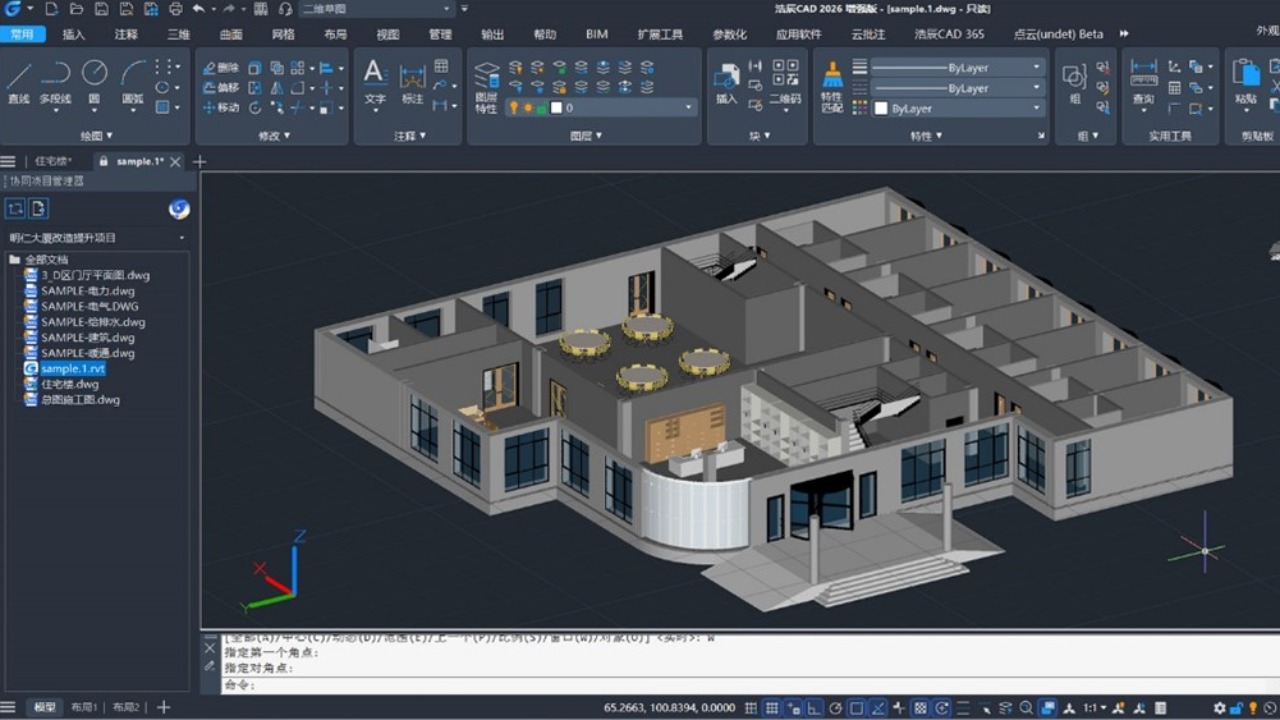Image resolution: width=1280 pixels, height=720 pixels.
Task: Expand the layer name dropdown showing 0
Action: tap(688, 108)
